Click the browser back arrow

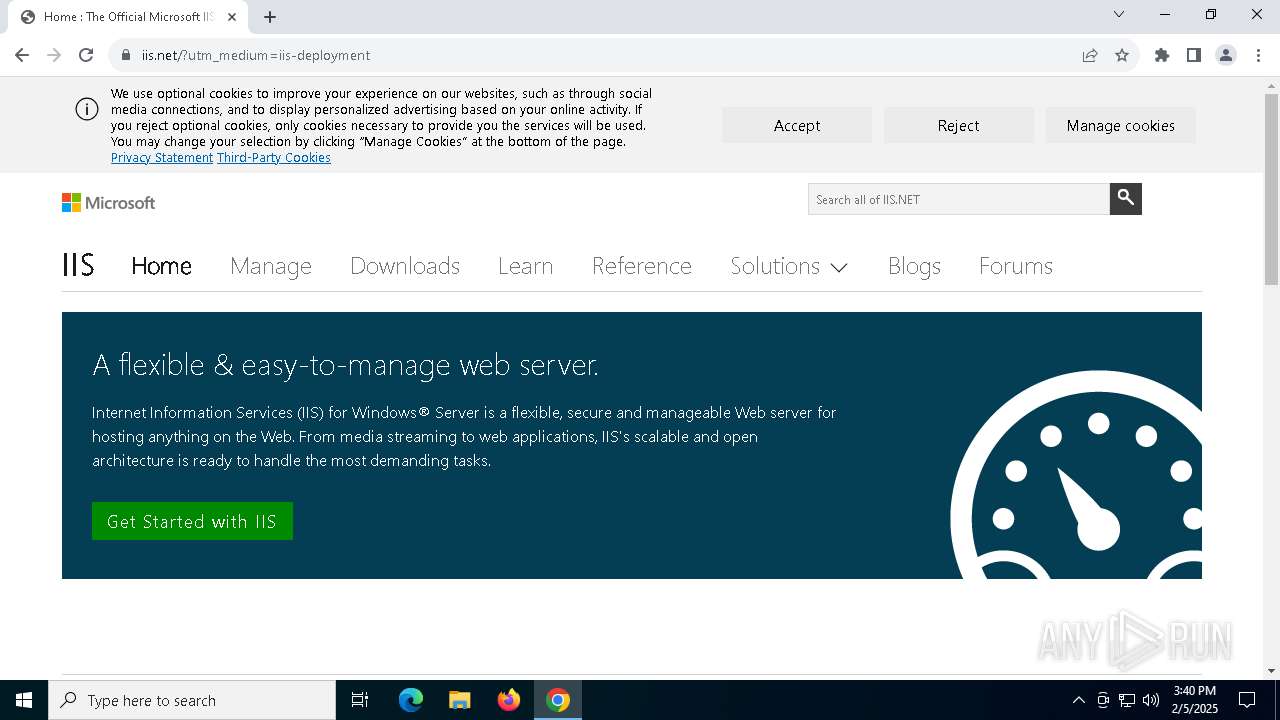22,55
